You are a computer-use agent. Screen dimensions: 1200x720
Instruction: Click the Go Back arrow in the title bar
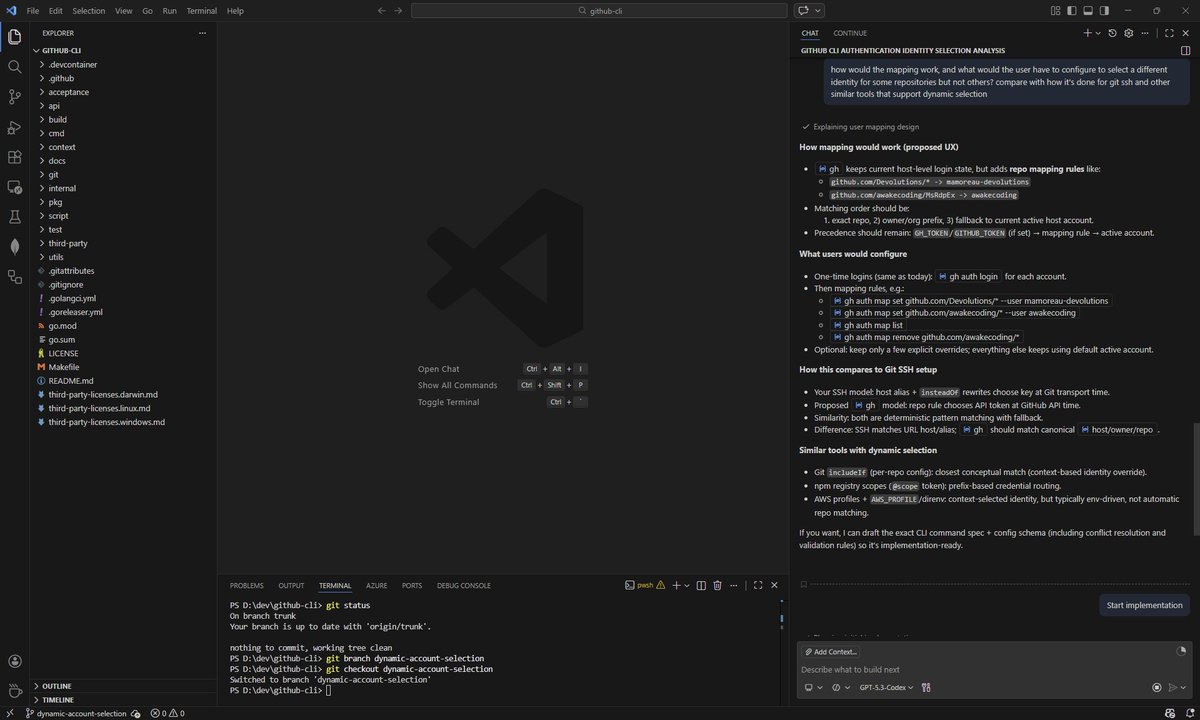coord(381,10)
